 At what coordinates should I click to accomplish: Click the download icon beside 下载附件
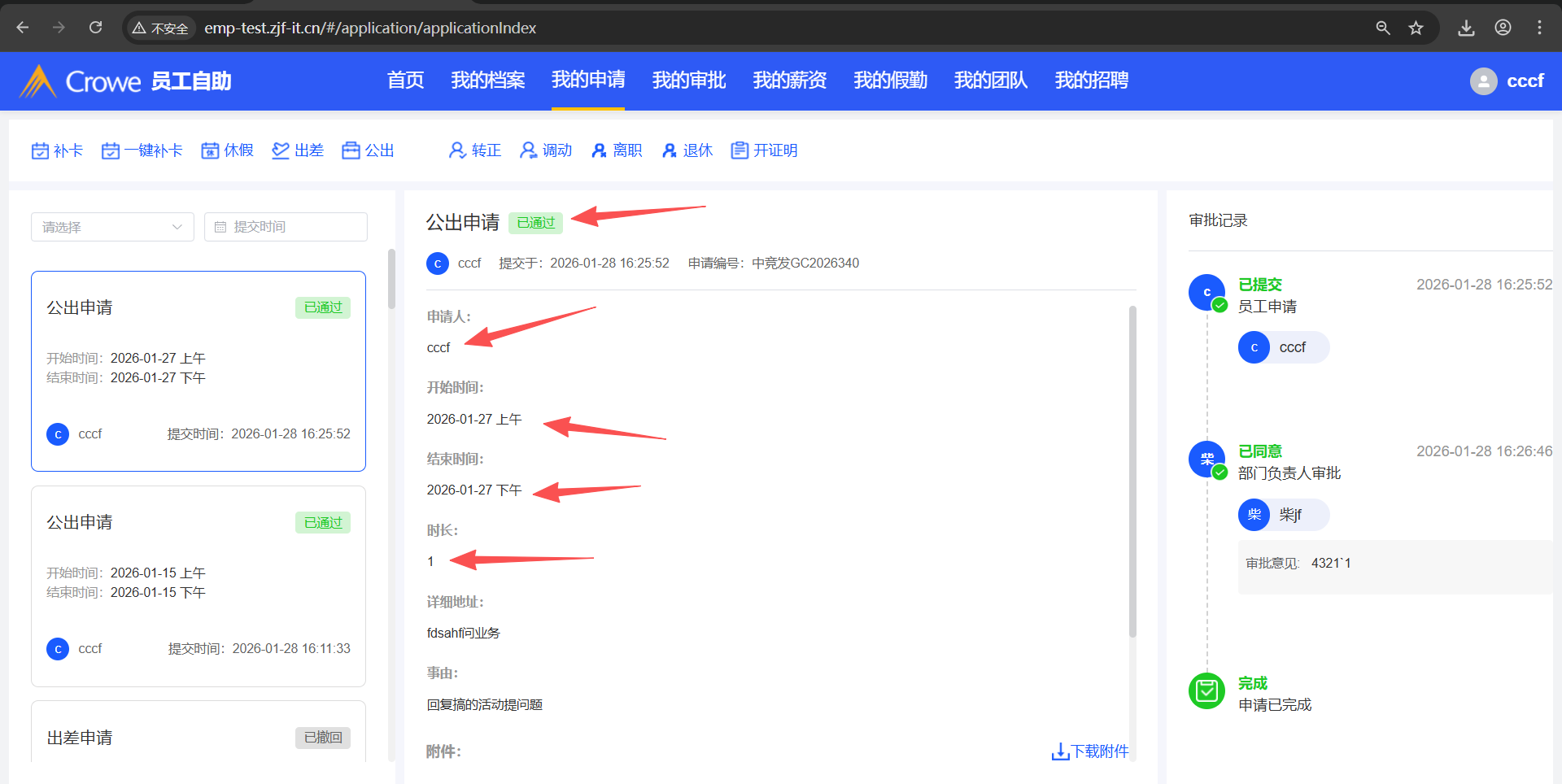[x=1060, y=751]
